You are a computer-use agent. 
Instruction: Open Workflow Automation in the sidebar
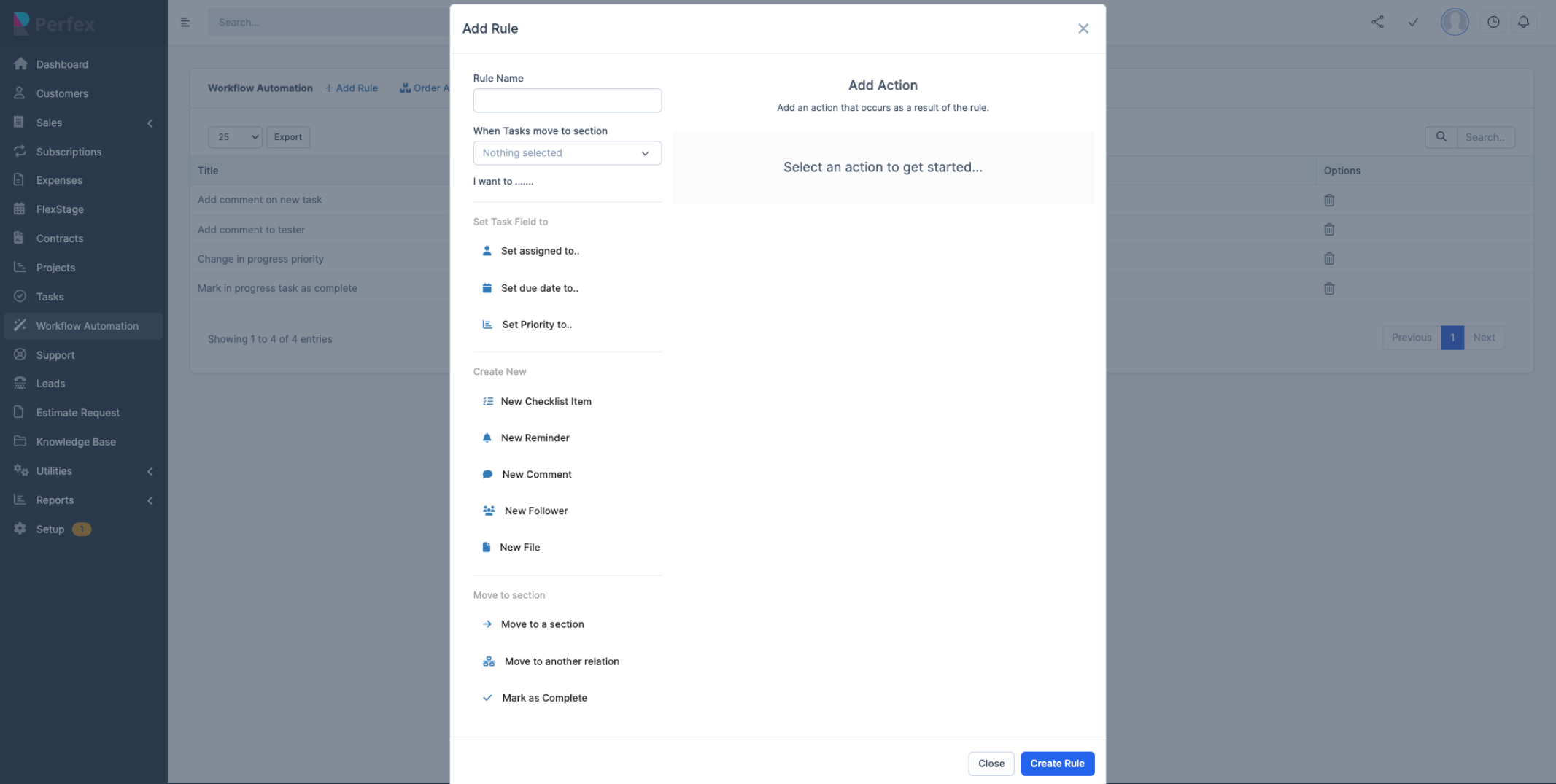[87, 326]
